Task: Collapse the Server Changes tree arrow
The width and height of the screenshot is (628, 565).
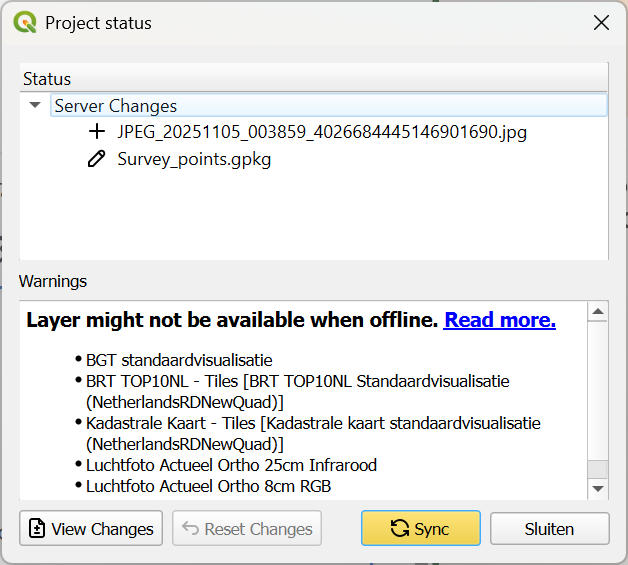Action: click(36, 105)
